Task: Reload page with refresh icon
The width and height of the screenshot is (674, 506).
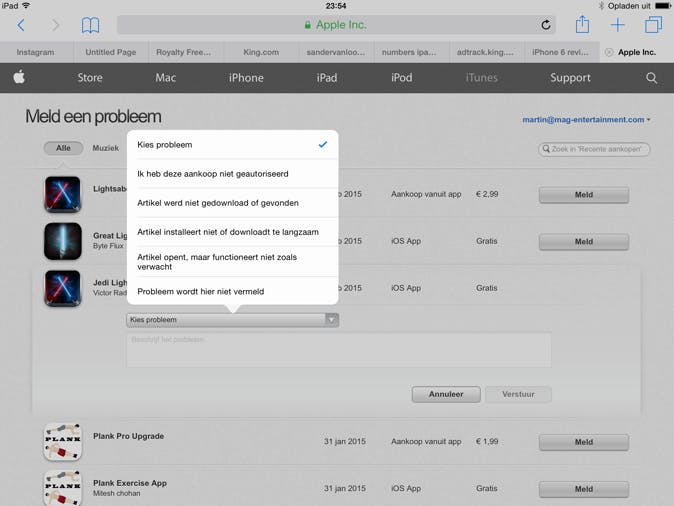Action: (545, 25)
